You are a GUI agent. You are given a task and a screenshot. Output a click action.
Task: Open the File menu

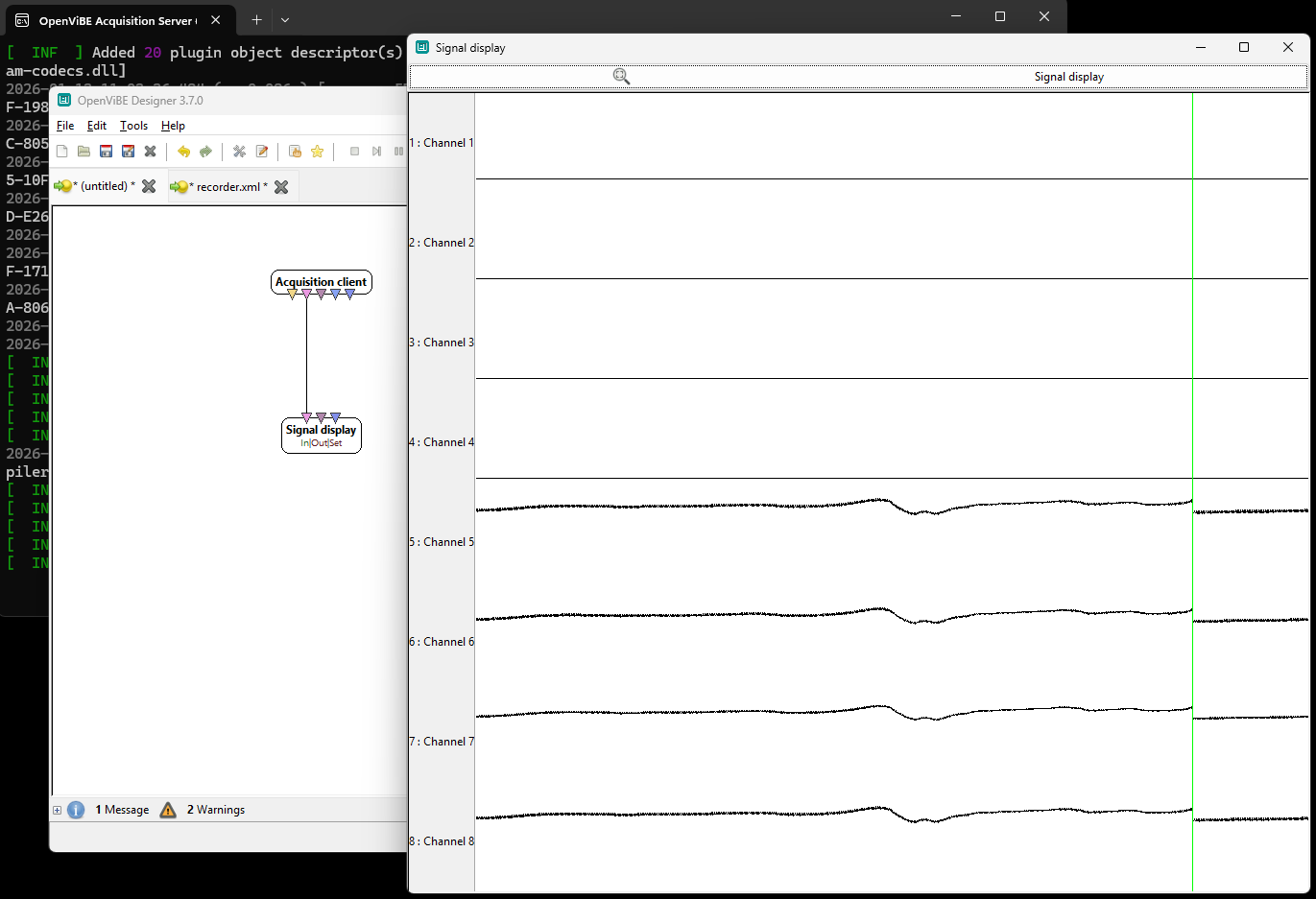click(x=64, y=126)
